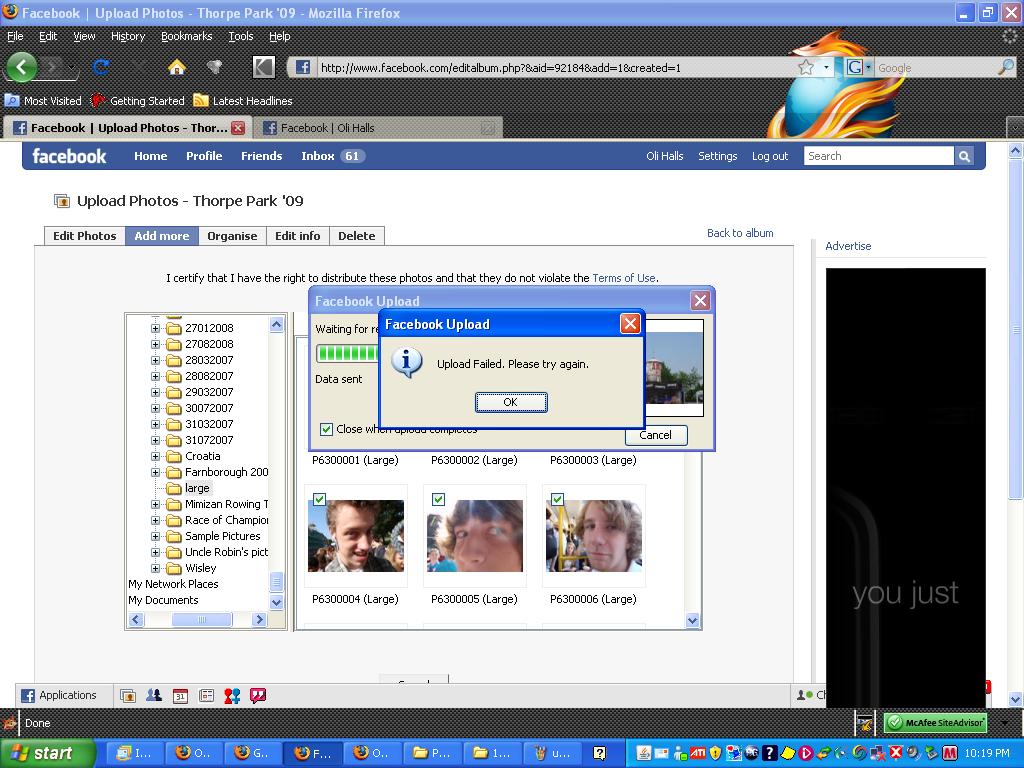The height and width of the screenshot is (768, 1024).
Task: Open the History menu
Action: 127,37
